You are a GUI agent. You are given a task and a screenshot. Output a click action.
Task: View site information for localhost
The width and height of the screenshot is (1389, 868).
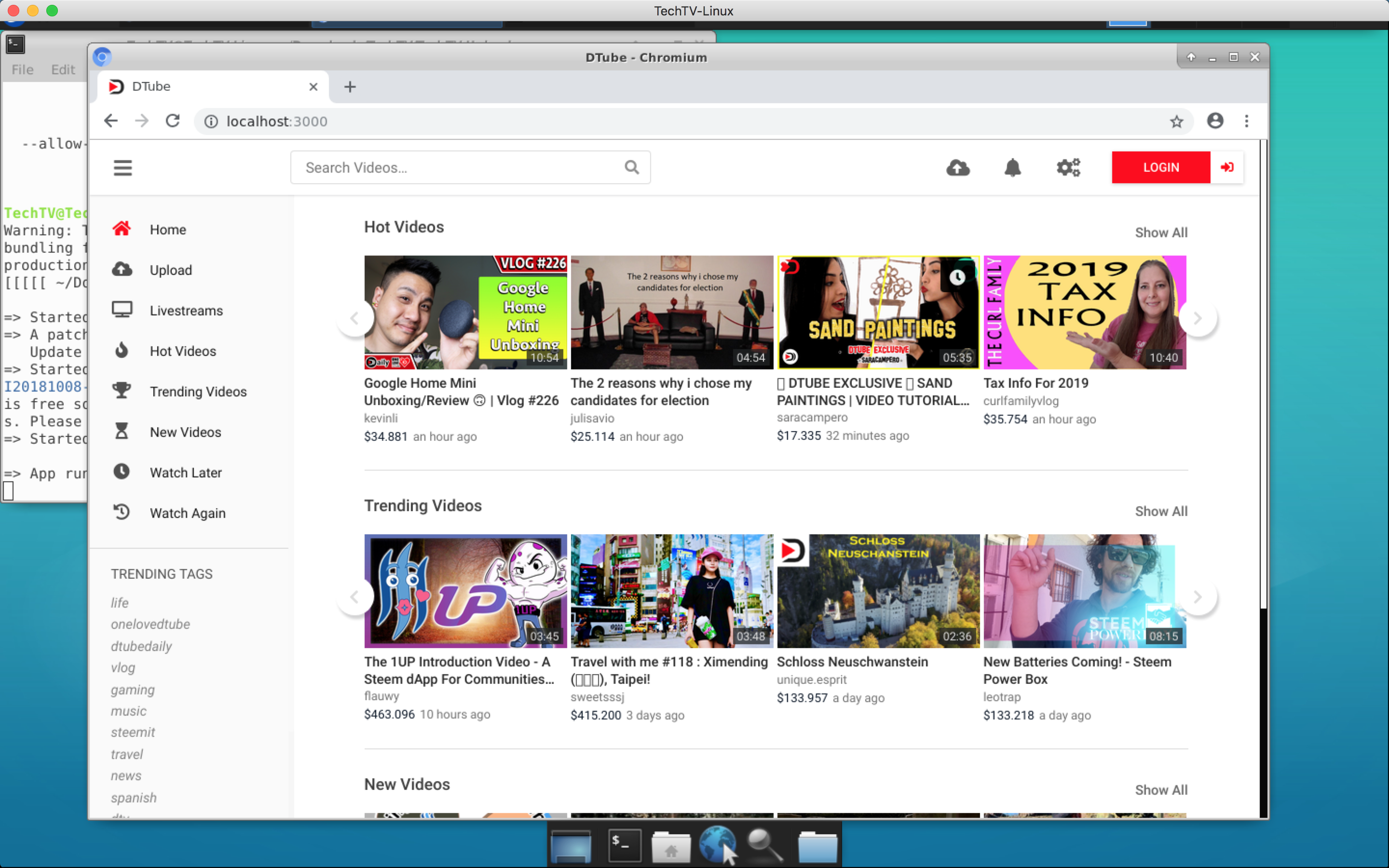coord(211,121)
